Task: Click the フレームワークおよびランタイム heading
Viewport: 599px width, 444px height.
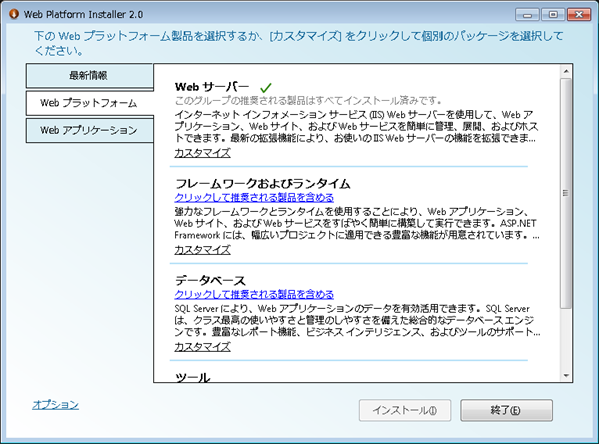Action: tap(263, 184)
